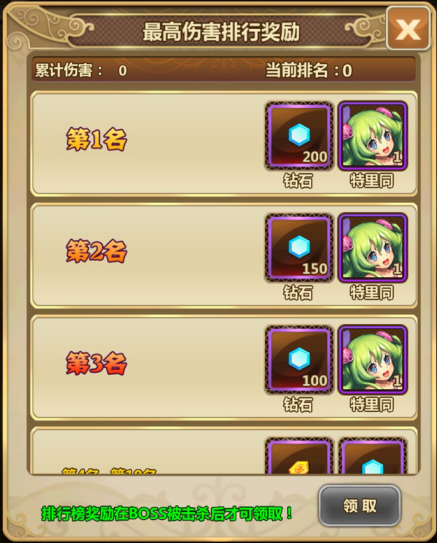Screen dimensions: 437x543
Task: Click the 特里同 label under the 第3名 character
Action: pyautogui.click(x=372, y=404)
